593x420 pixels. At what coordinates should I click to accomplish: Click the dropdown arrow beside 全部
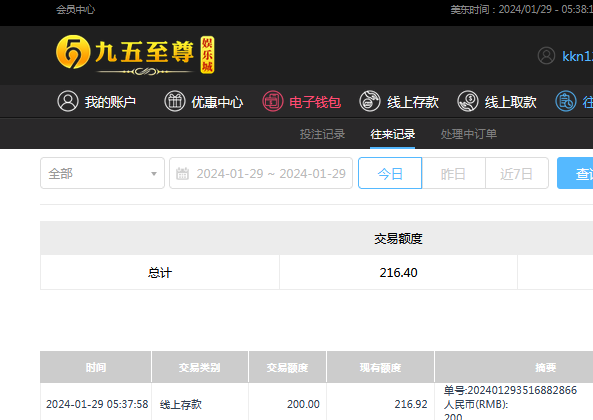(154, 174)
